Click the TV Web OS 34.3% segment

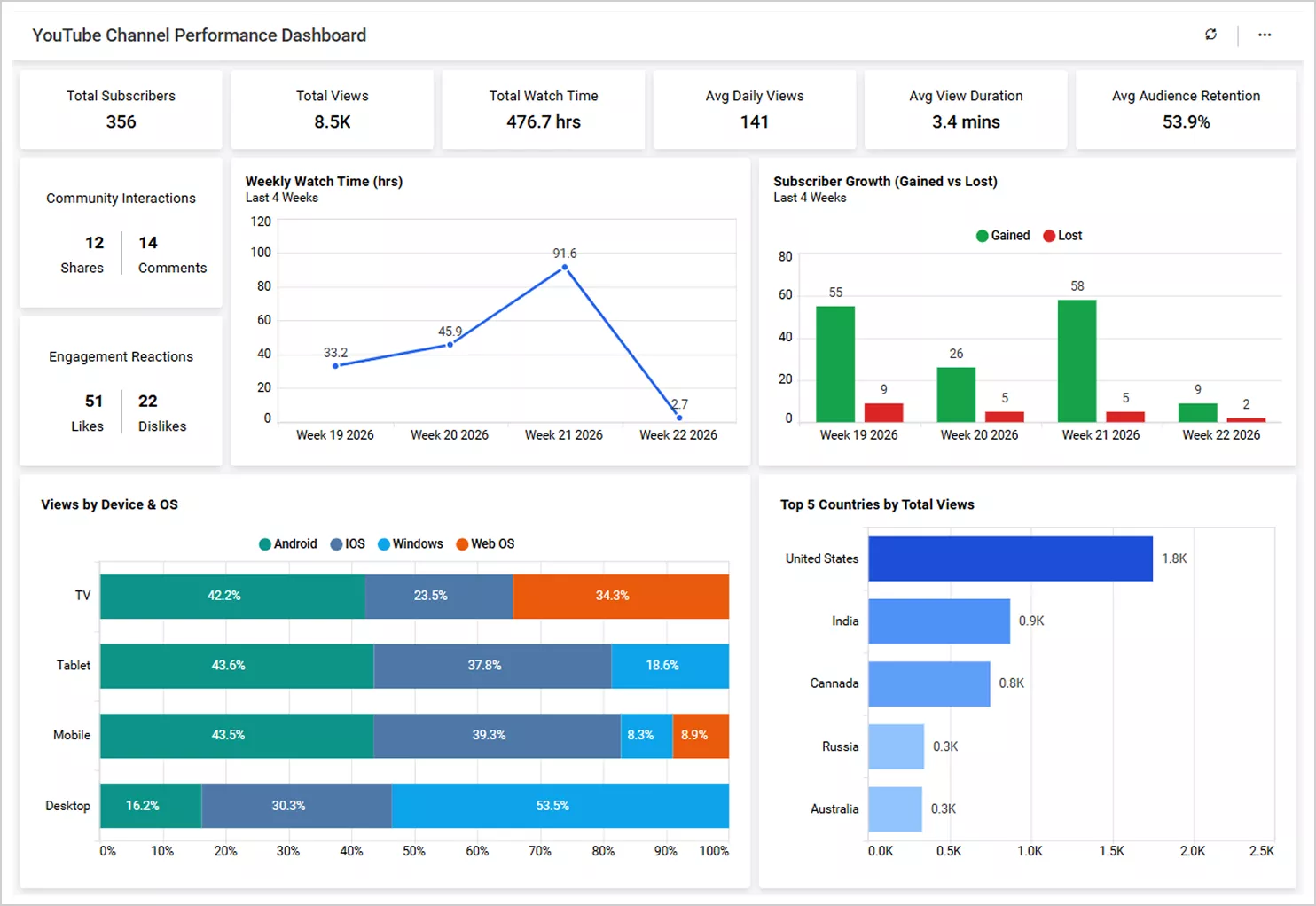click(621, 596)
